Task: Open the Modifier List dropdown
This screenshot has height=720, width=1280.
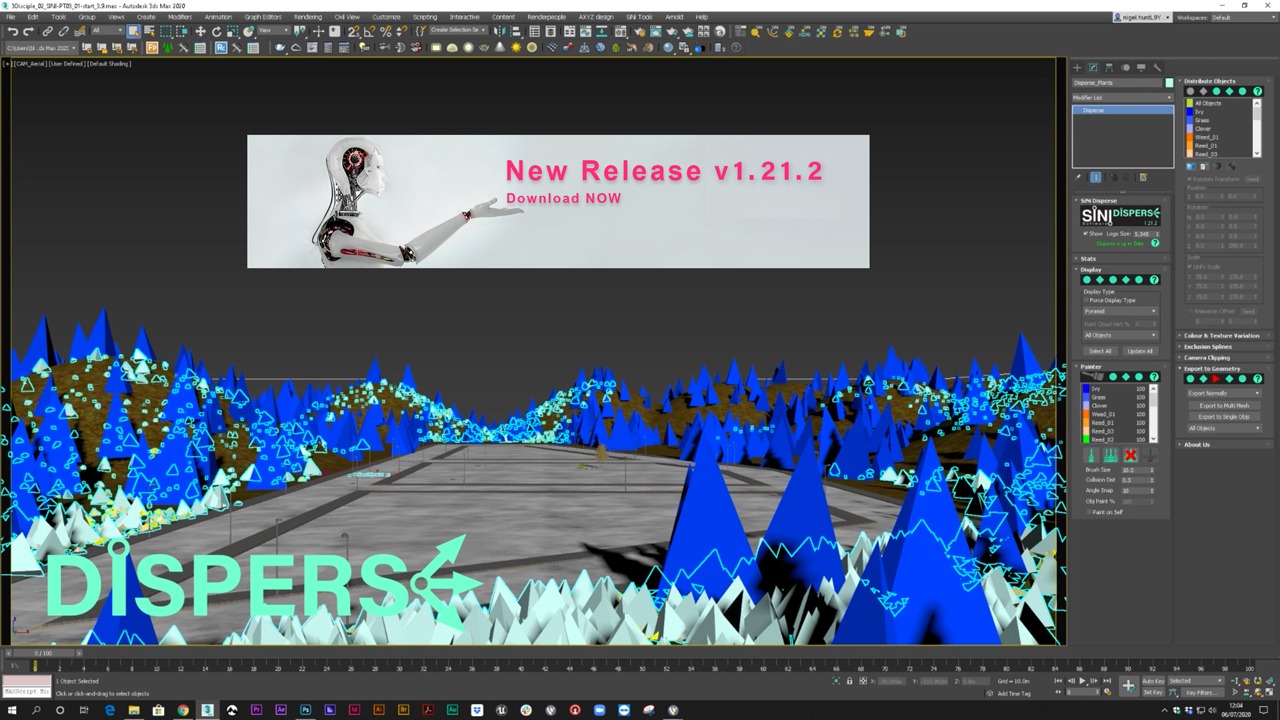Action: point(1122,98)
